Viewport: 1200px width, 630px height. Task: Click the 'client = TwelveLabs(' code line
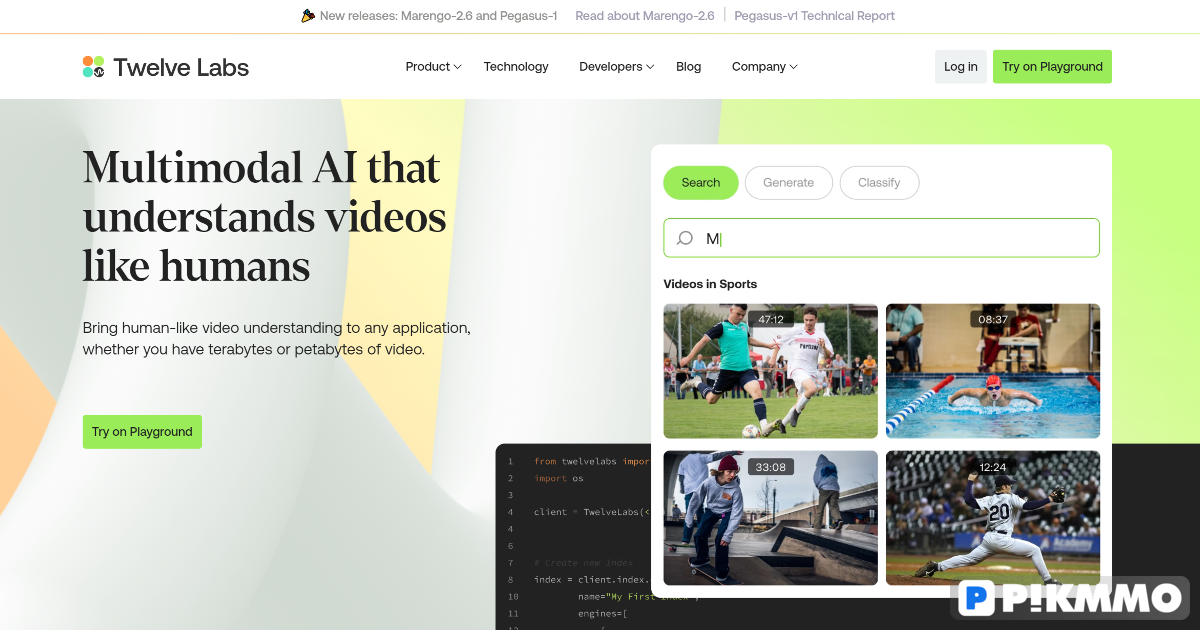tap(592, 512)
